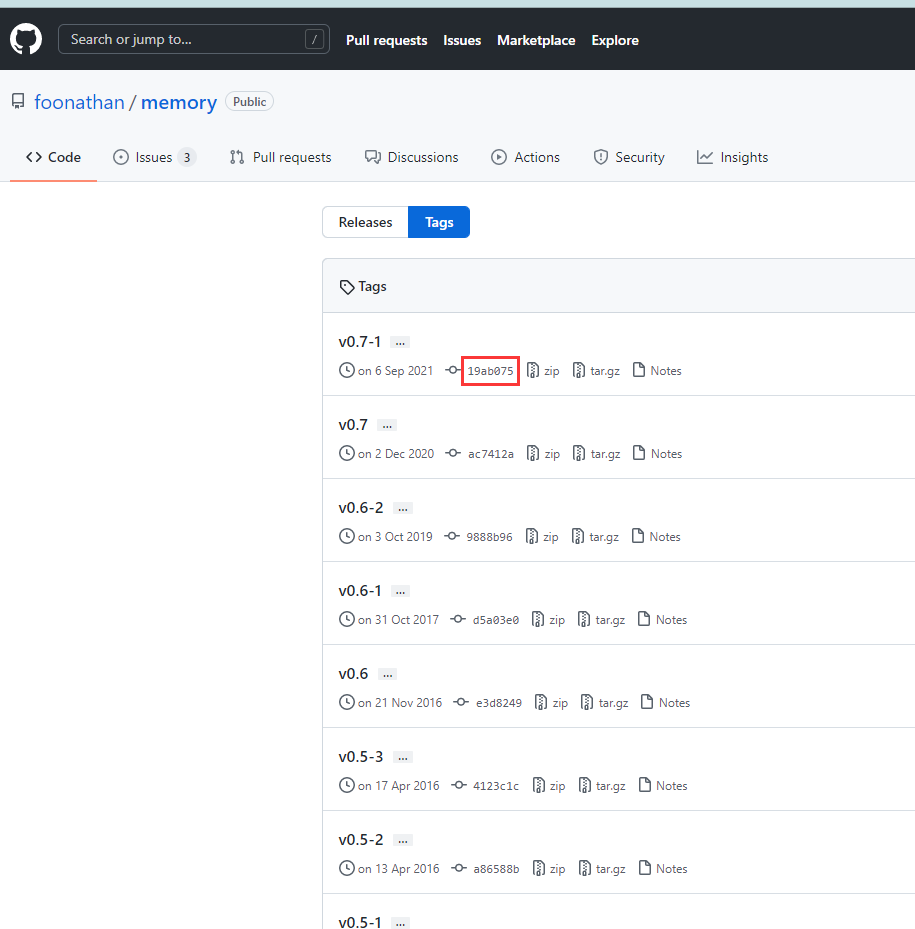This screenshot has height=929, width=915.
Task: Click the Tags label icon in the panel header
Action: (x=346, y=286)
